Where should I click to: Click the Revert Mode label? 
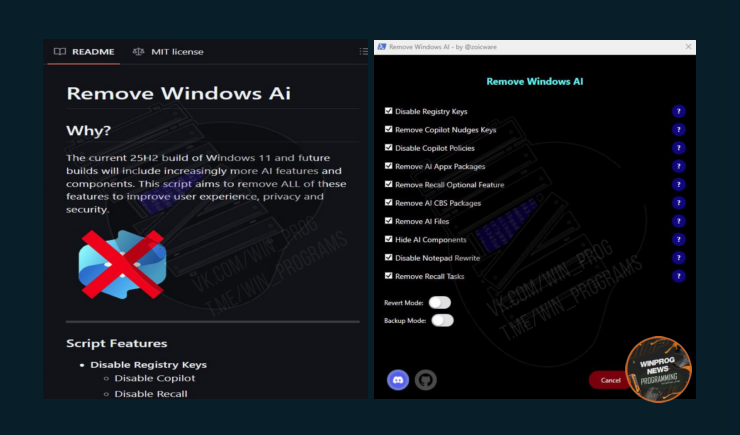(404, 302)
